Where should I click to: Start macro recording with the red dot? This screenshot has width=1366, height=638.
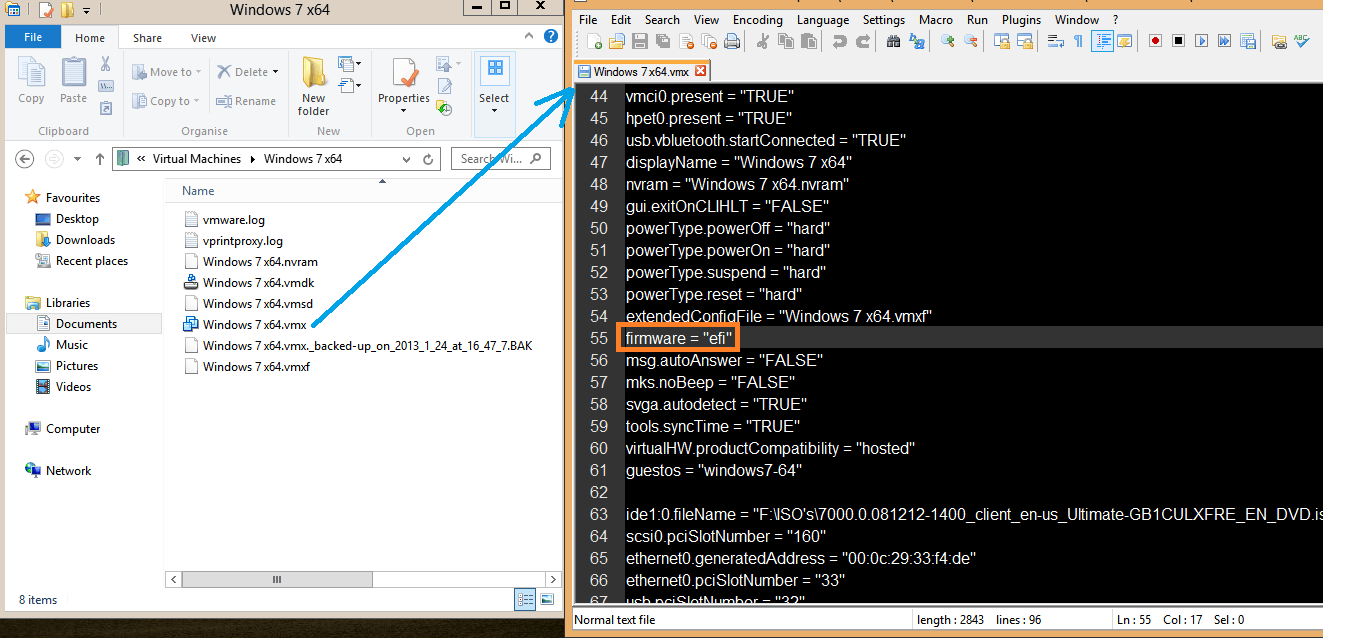pyautogui.click(x=1155, y=41)
